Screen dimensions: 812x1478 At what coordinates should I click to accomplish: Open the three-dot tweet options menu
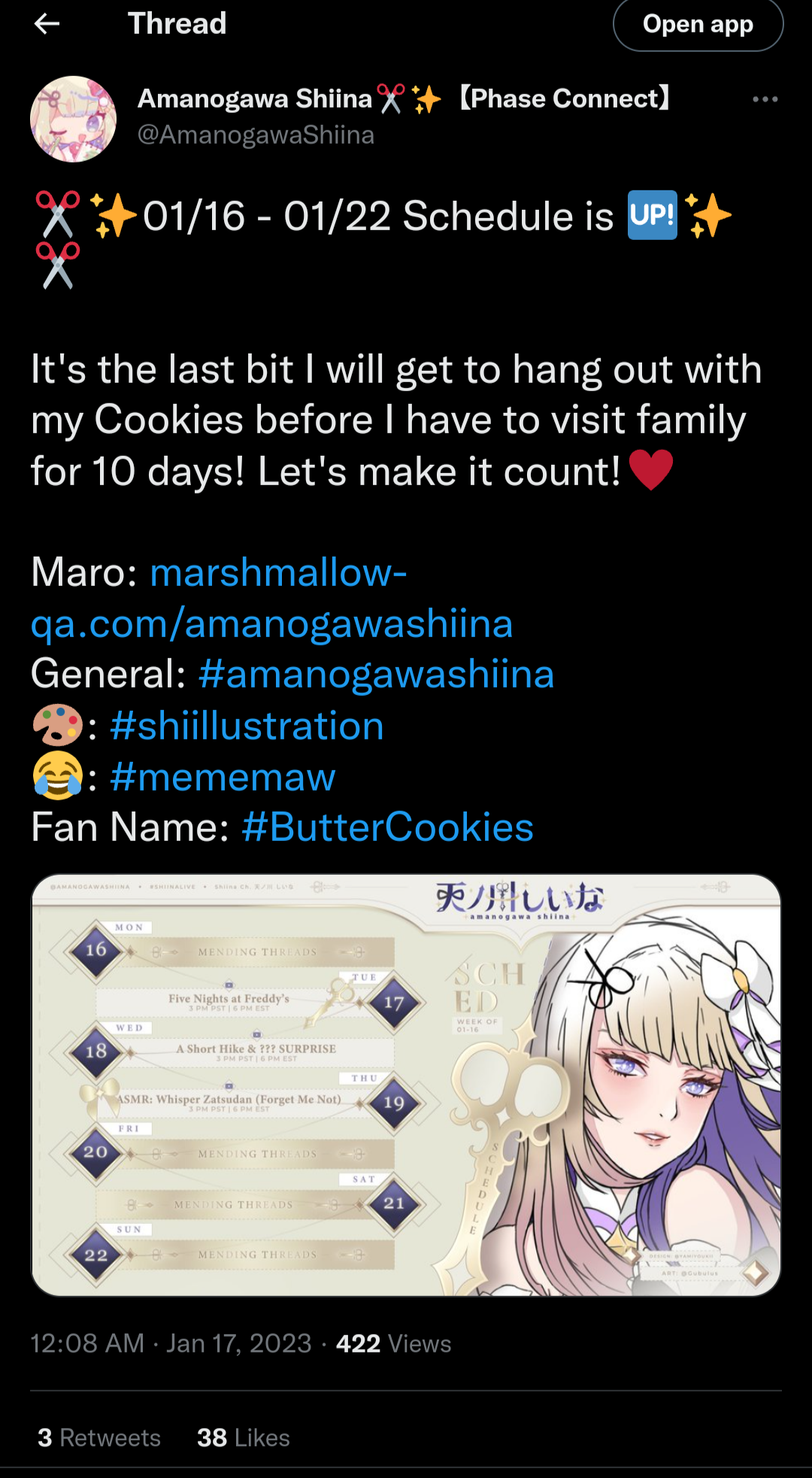(x=765, y=99)
